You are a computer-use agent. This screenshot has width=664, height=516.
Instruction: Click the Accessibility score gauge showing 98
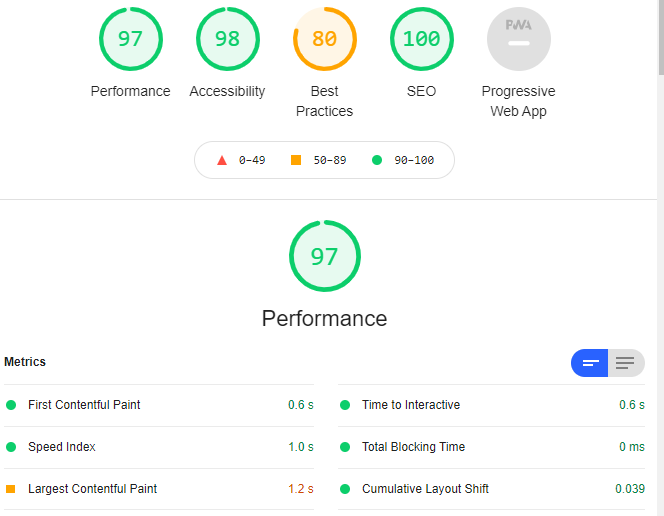(x=228, y=39)
